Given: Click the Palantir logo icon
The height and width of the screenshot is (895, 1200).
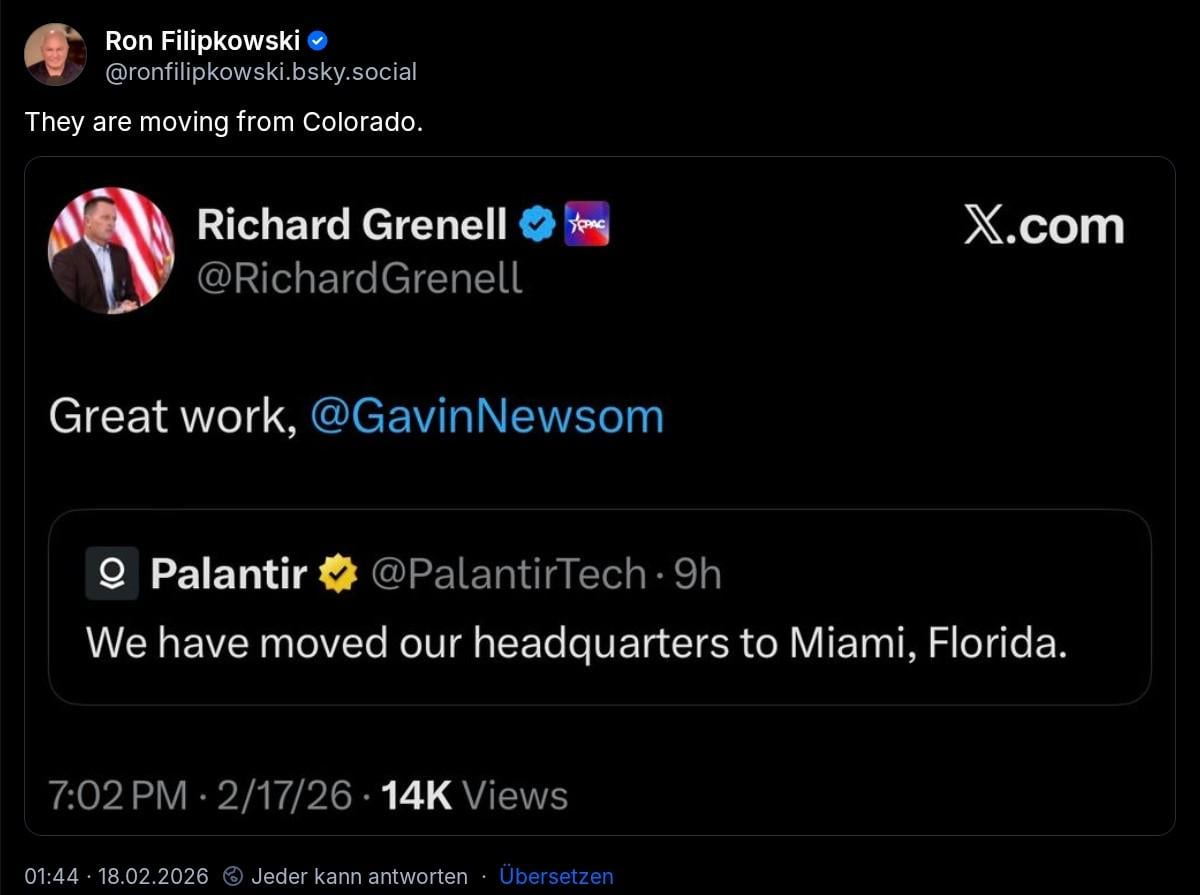Looking at the screenshot, I should [112, 574].
